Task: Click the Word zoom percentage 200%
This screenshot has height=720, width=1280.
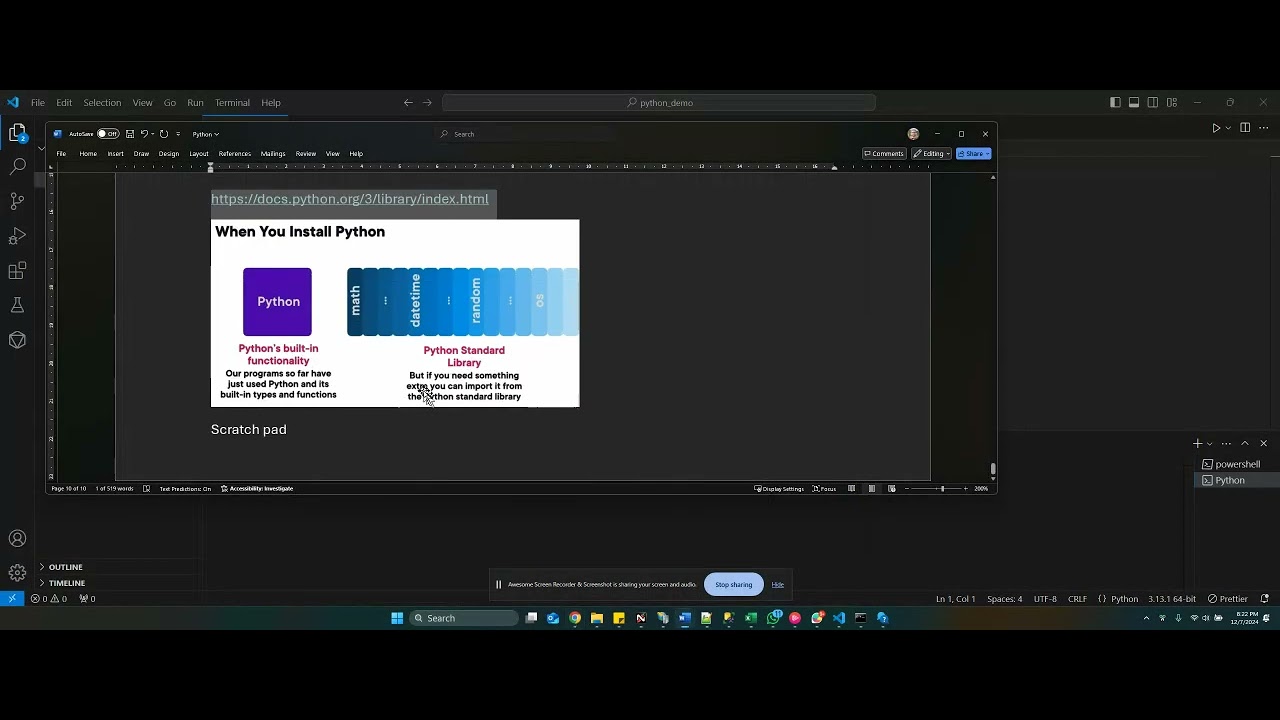Action: pos(982,489)
